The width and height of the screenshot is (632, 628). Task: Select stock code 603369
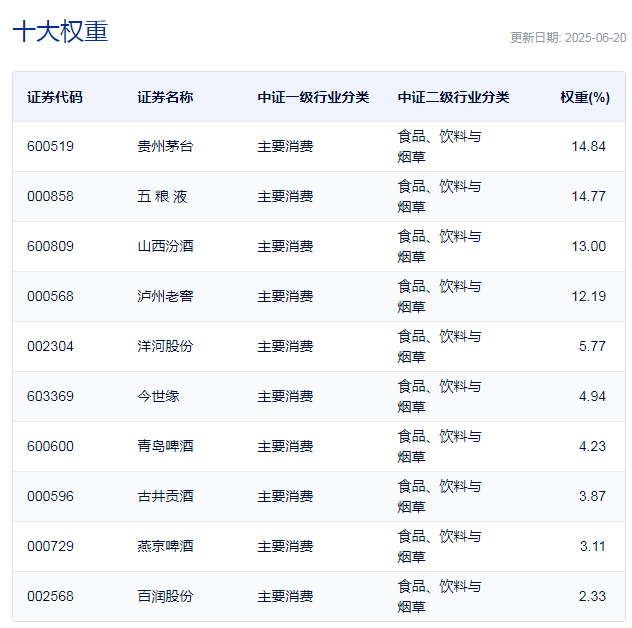click(50, 396)
